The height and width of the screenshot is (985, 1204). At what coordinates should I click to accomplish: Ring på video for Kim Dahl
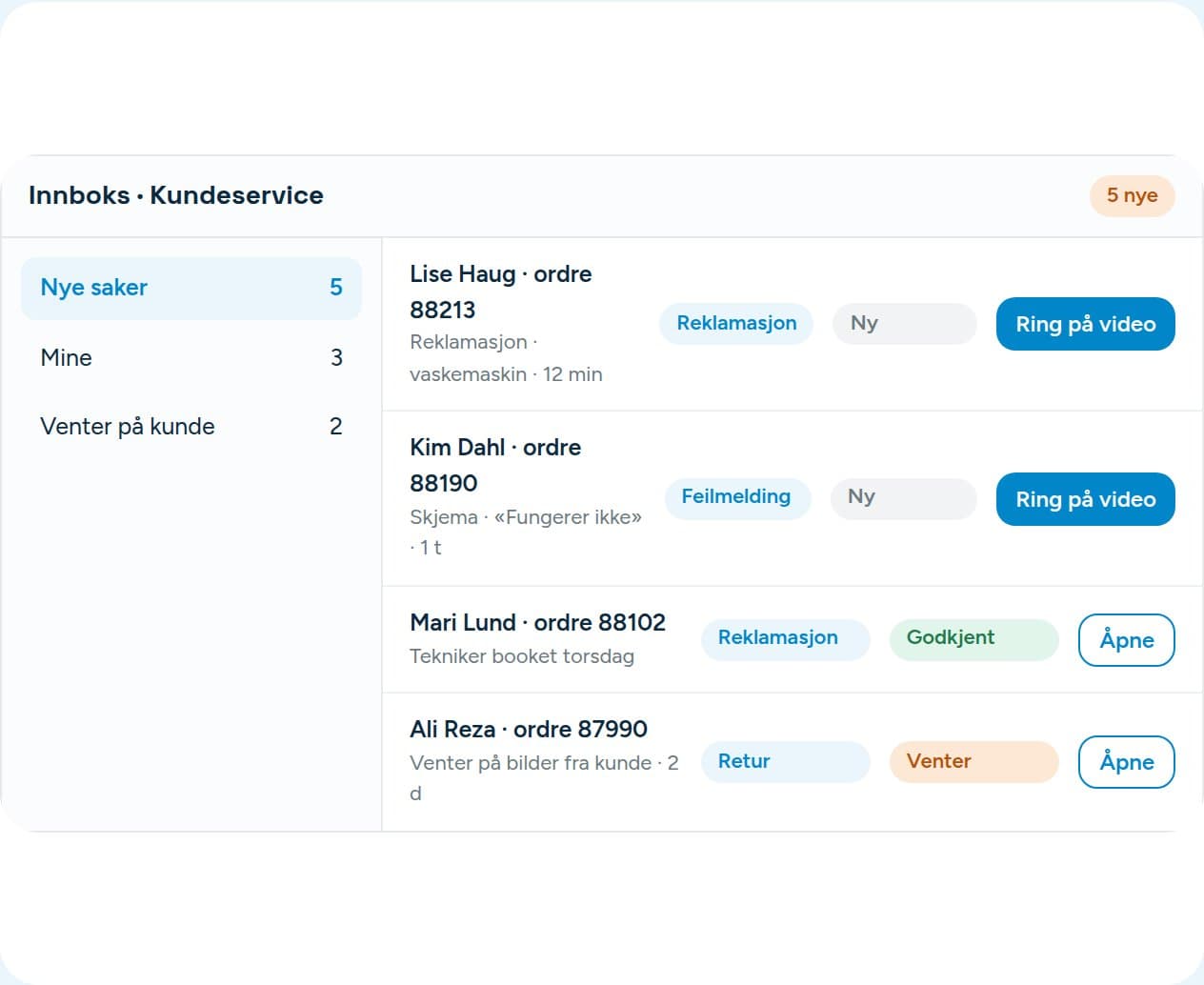tap(1085, 499)
